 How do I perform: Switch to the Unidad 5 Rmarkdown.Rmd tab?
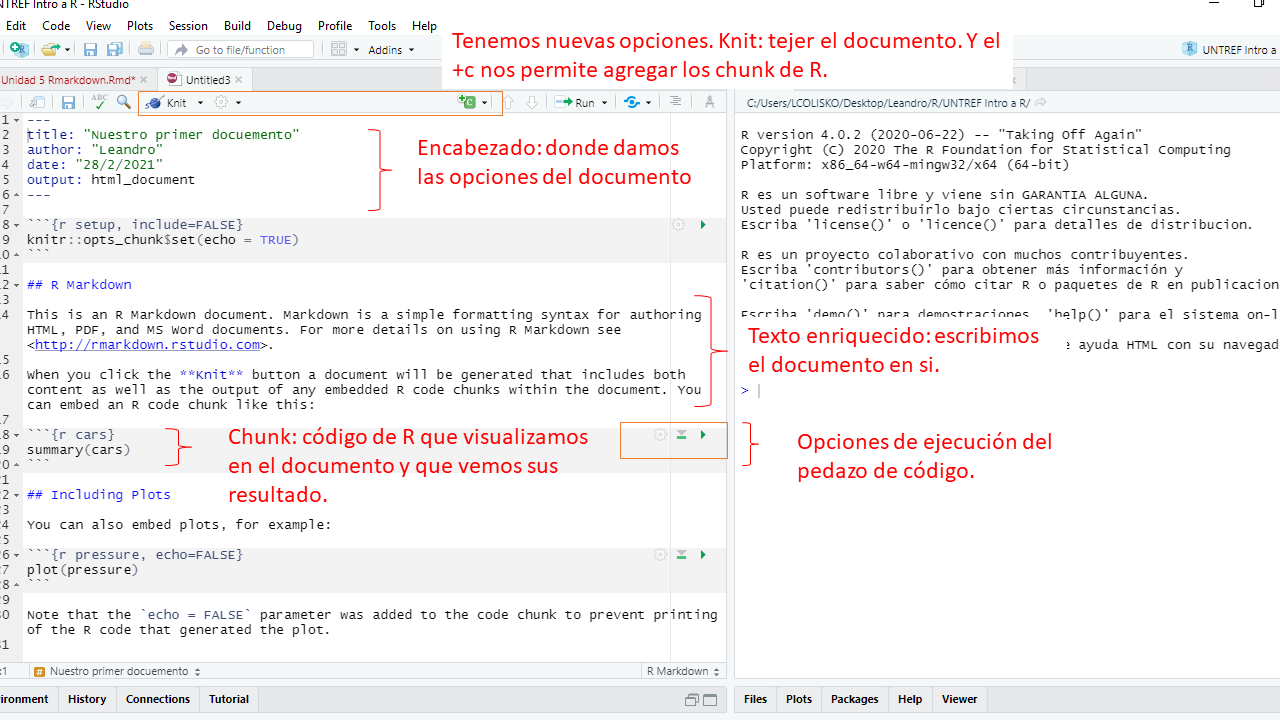click(x=67, y=79)
